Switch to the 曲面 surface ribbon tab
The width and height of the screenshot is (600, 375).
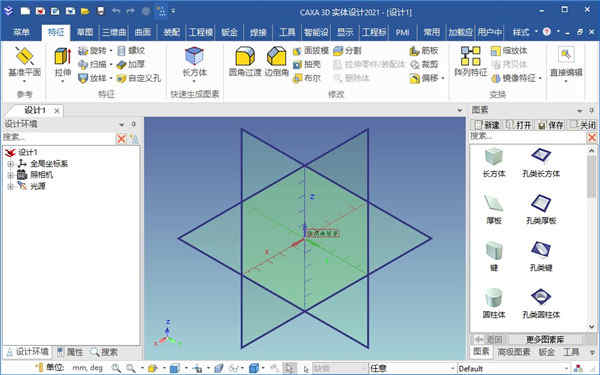pos(143,32)
